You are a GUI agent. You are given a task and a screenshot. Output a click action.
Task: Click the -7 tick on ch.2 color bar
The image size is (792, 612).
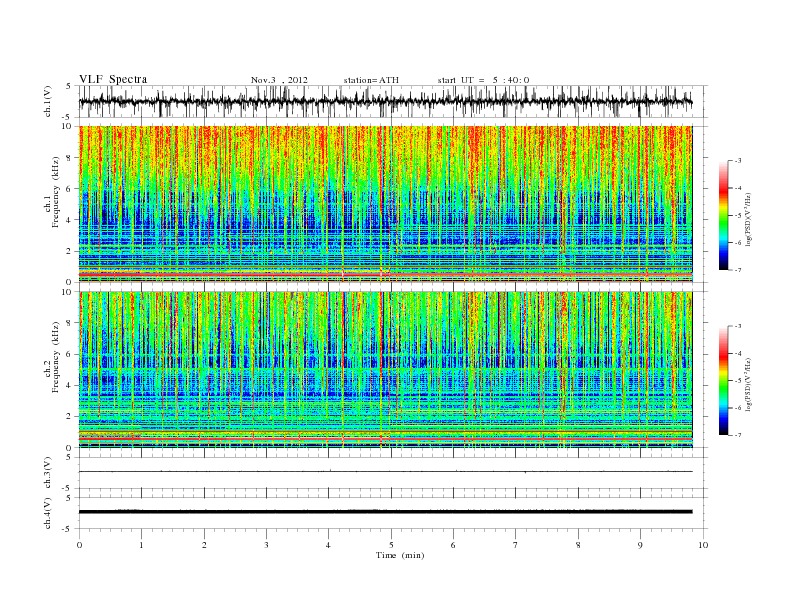[x=738, y=435]
